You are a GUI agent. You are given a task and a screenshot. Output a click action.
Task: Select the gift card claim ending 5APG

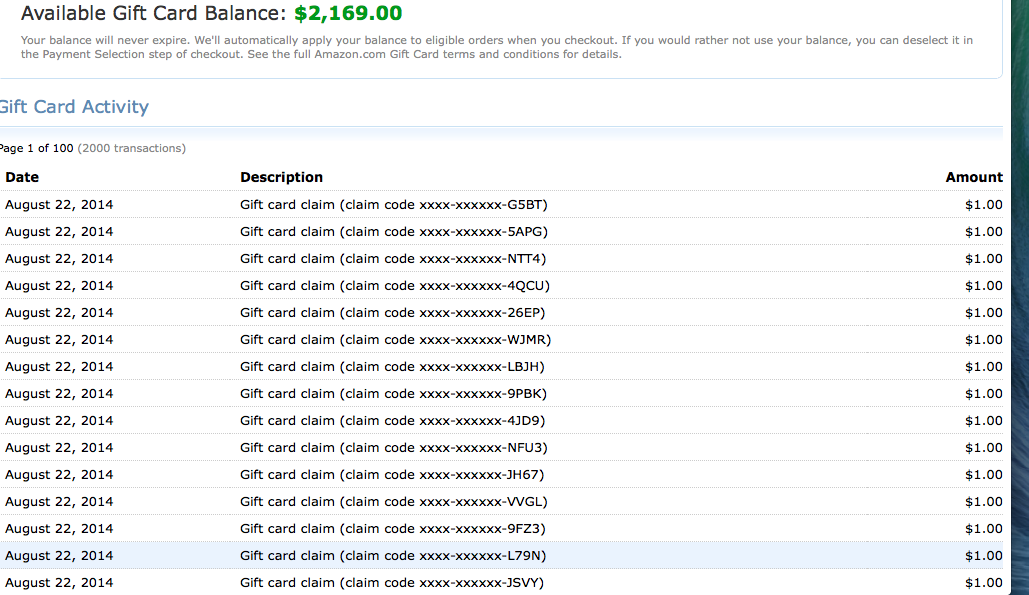pyautogui.click(x=394, y=232)
